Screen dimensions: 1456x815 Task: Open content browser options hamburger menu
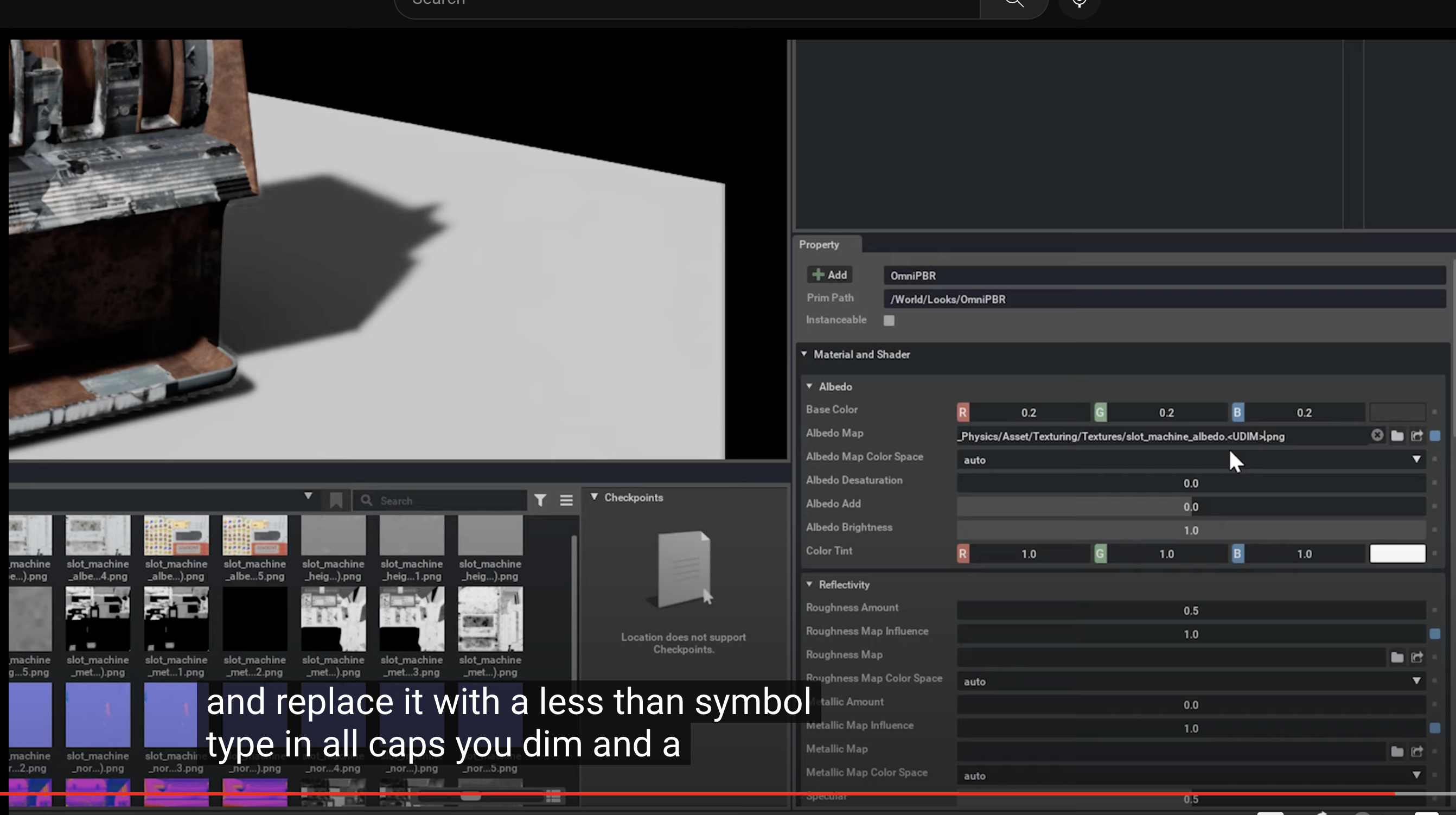pyautogui.click(x=566, y=500)
